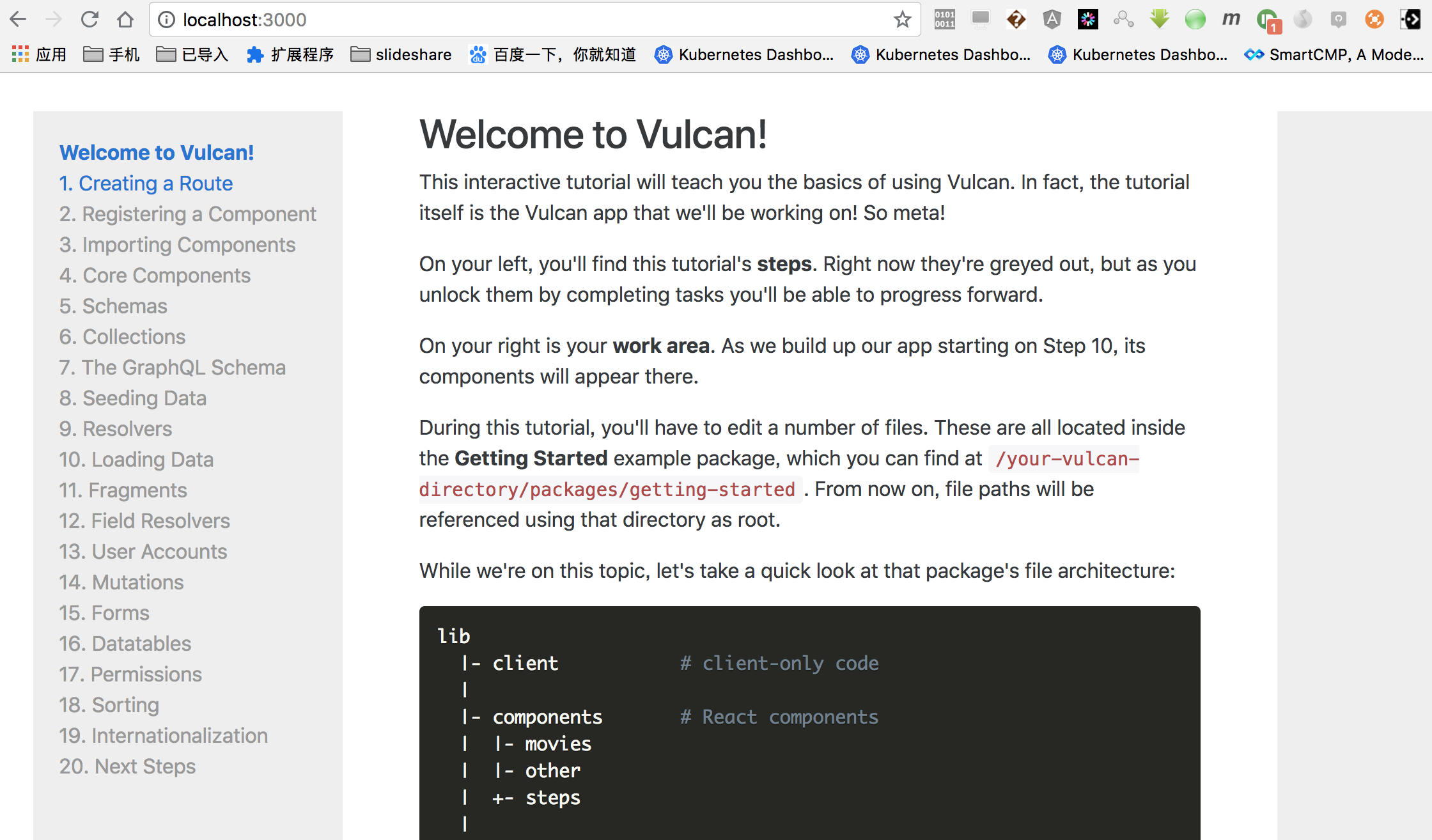Click the monitor-shaped extension icon
Screen dimensions: 1432x840
(x=980, y=19)
